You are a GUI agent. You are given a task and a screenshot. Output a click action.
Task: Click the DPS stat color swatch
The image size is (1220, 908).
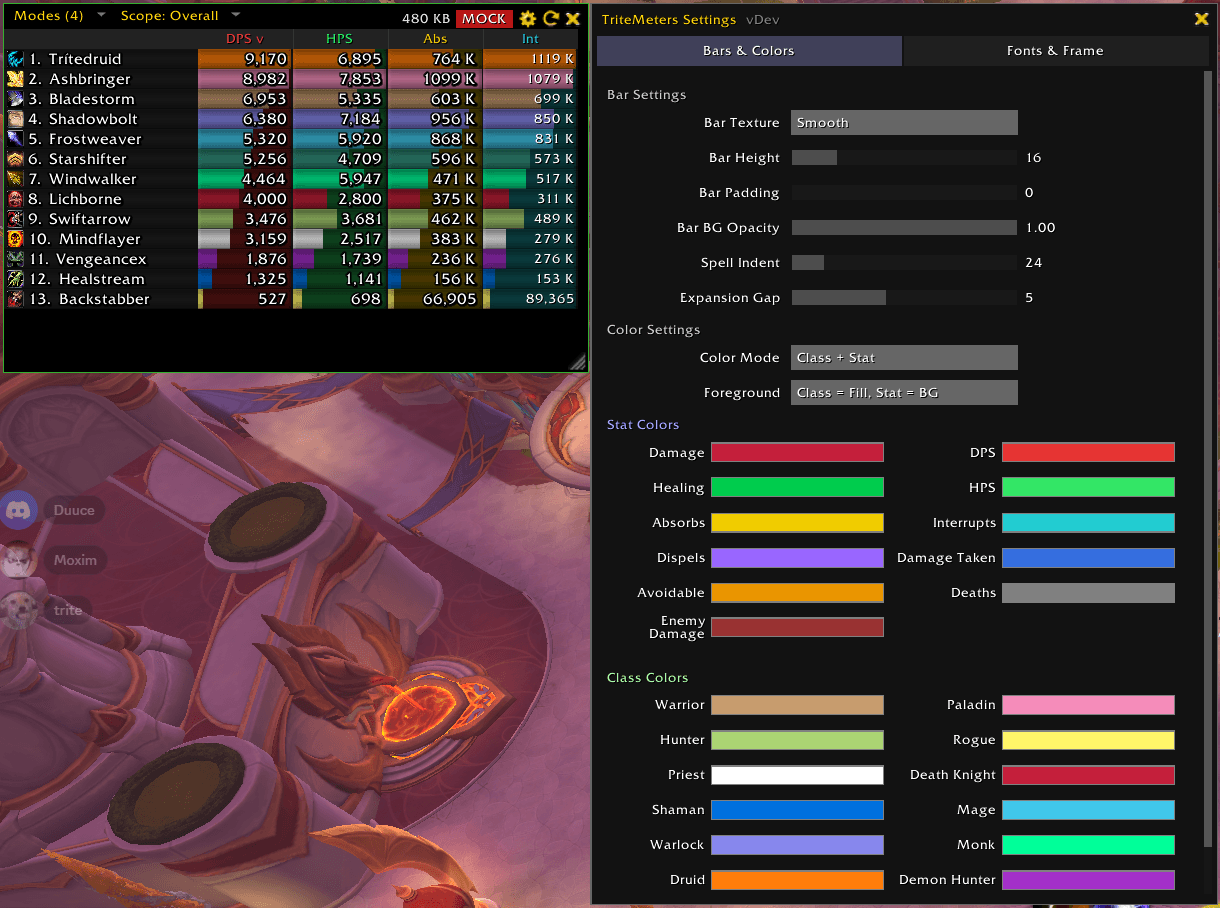coord(1088,453)
